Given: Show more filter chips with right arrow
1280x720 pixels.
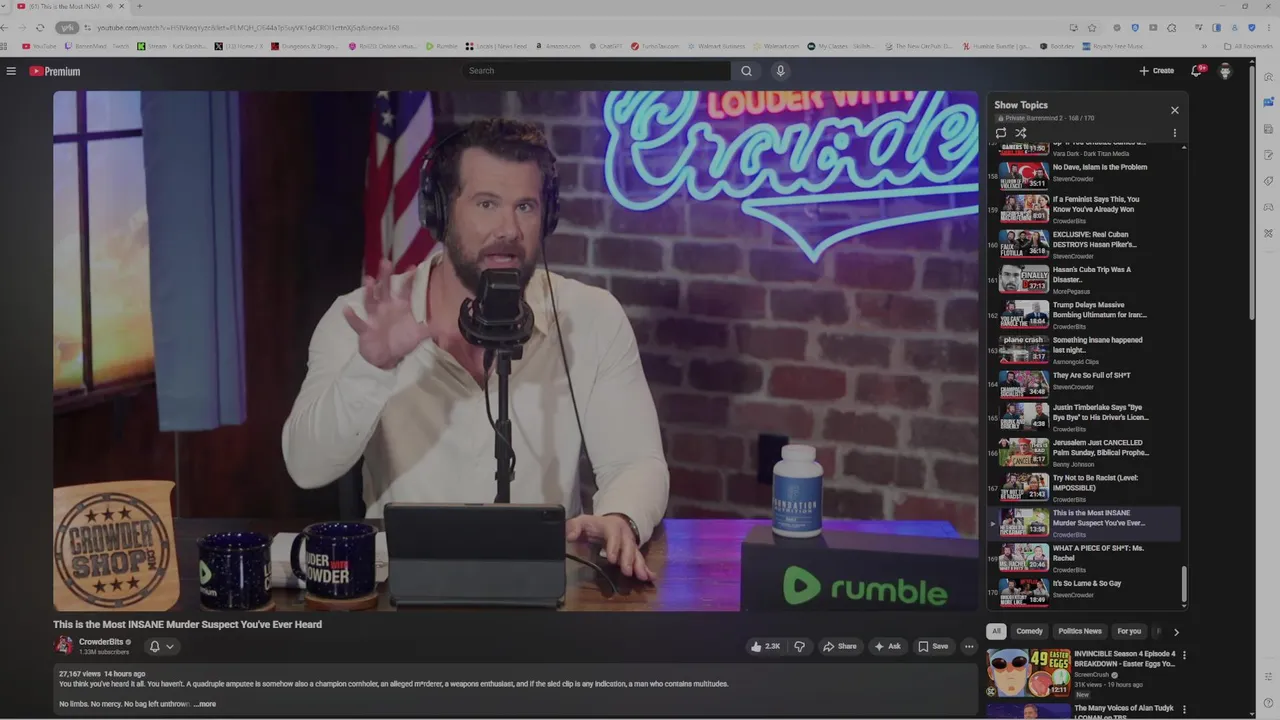Looking at the screenshot, I should tap(1176, 632).
